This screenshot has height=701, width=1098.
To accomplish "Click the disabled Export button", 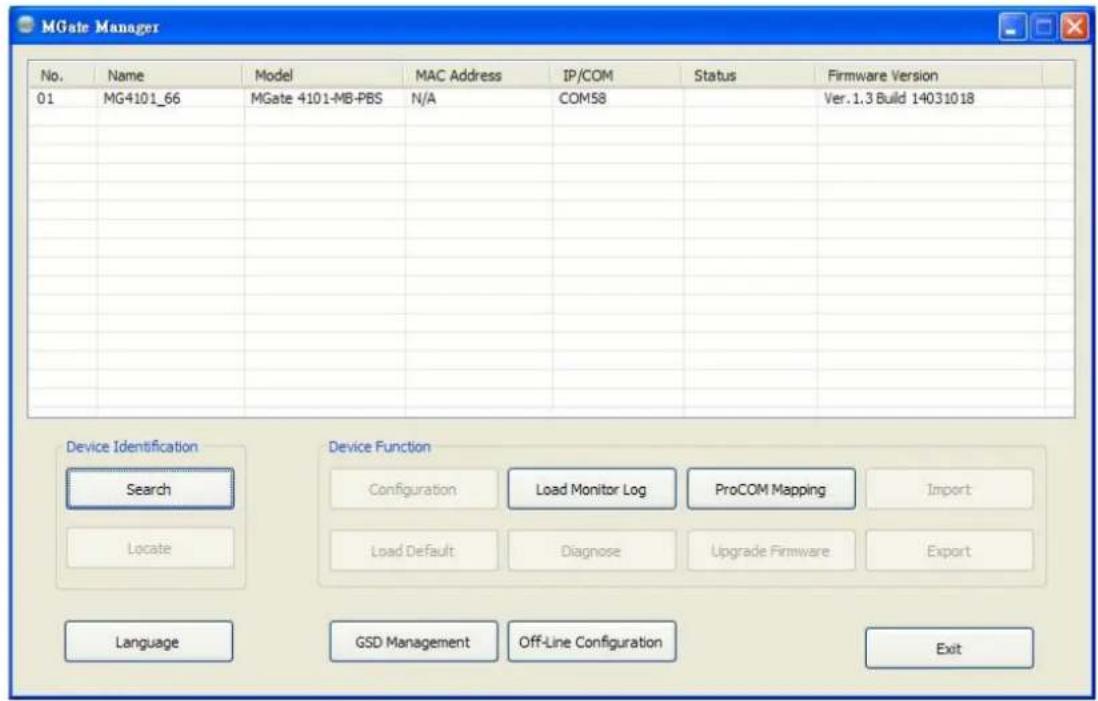I will click(950, 550).
